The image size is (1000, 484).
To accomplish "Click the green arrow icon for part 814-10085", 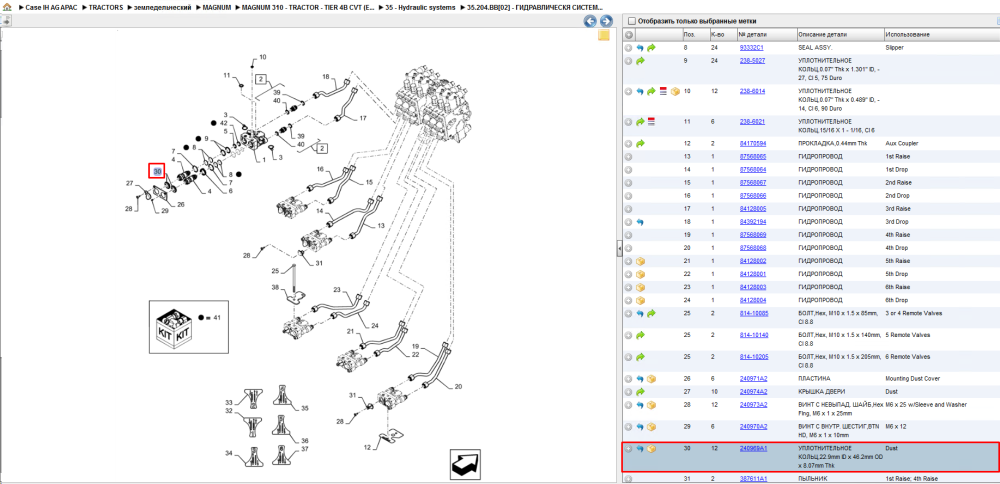I will click(651, 313).
